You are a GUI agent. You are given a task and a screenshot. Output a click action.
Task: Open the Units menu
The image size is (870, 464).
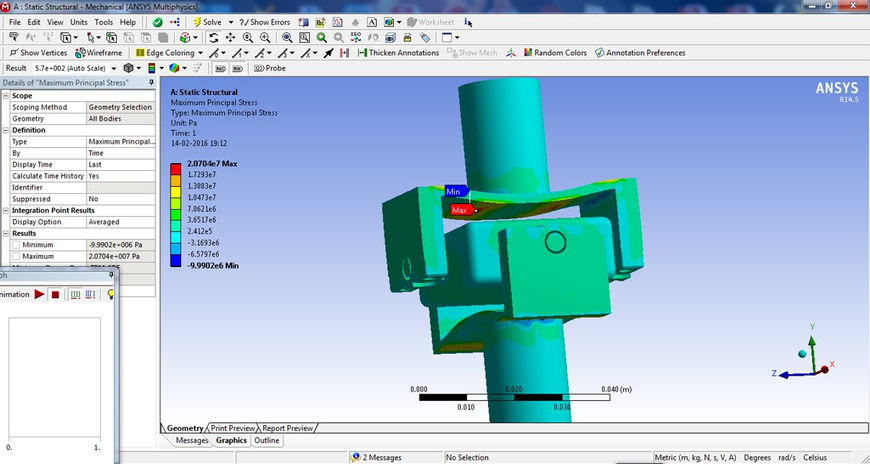click(79, 22)
